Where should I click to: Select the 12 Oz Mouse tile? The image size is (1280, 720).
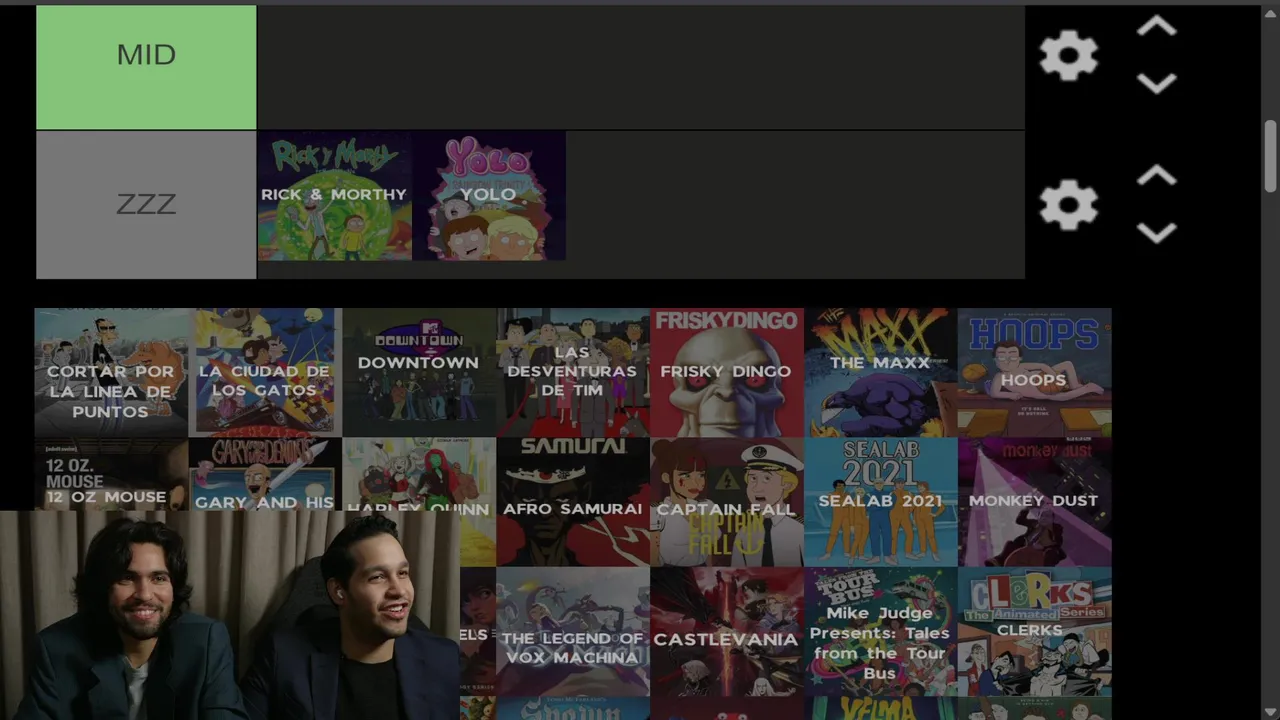pos(111,474)
